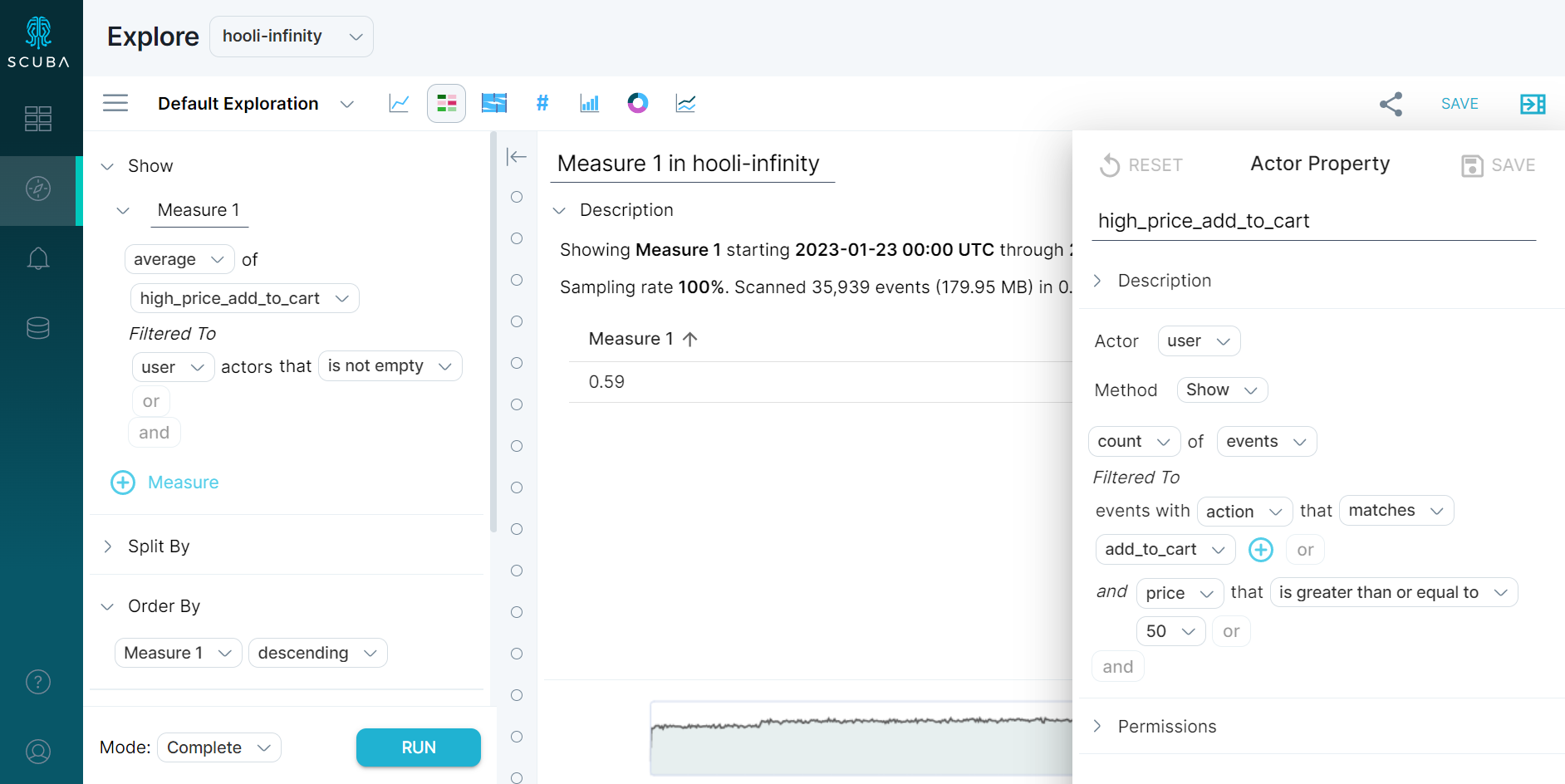1565x784 pixels.
Task: Add another action value with plus icon
Action: coord(1261,550)
